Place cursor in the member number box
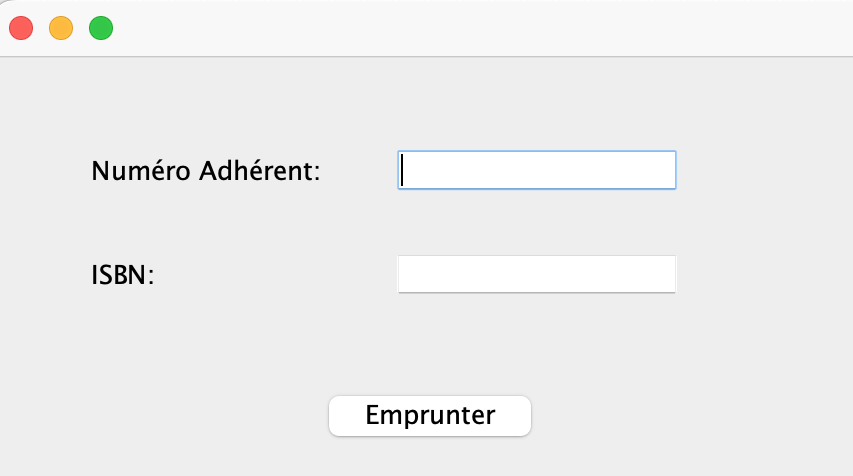This screenshot has height=476, width=853. 537,170
